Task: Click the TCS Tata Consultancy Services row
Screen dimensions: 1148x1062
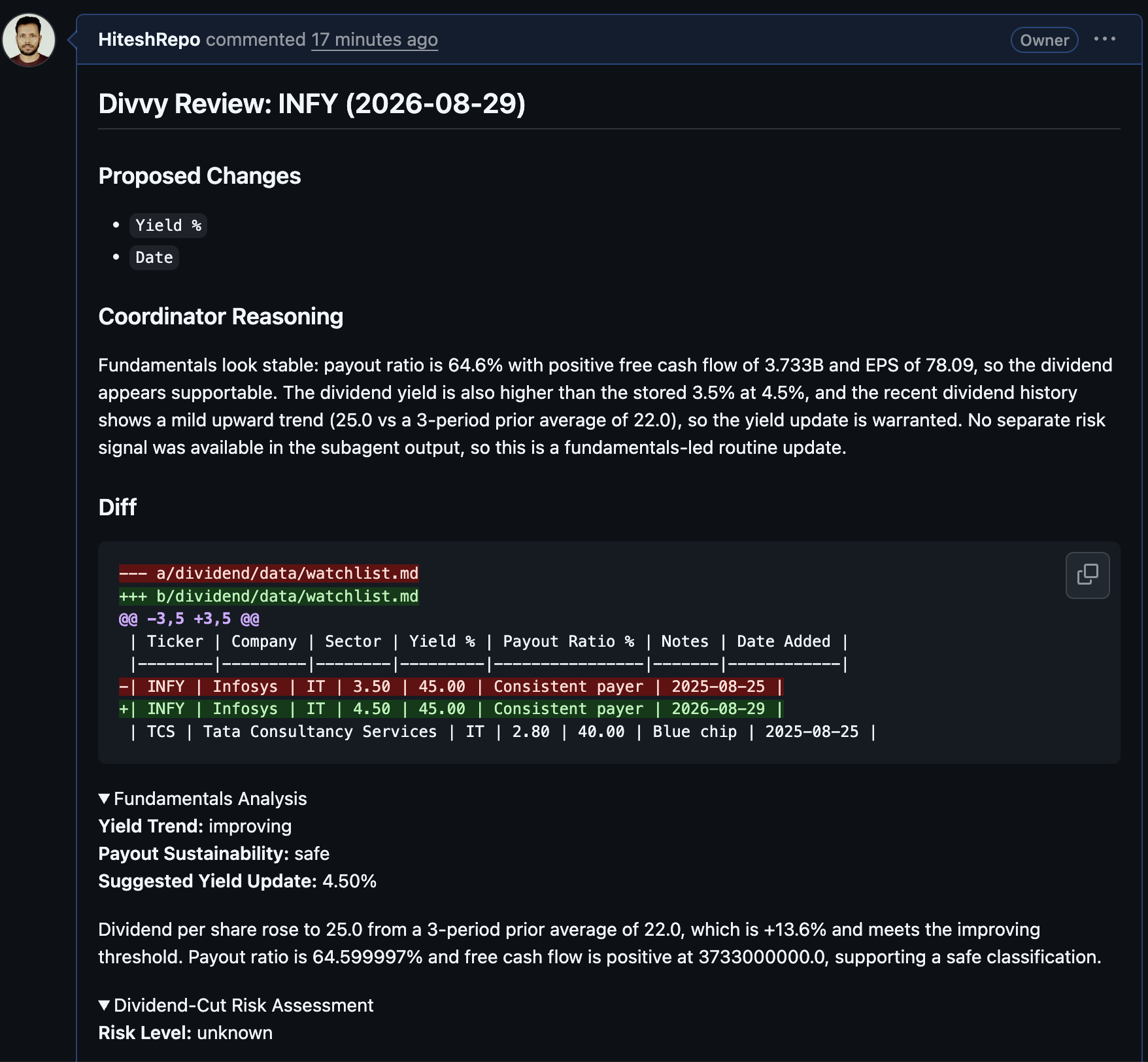Action: point(503,732)
